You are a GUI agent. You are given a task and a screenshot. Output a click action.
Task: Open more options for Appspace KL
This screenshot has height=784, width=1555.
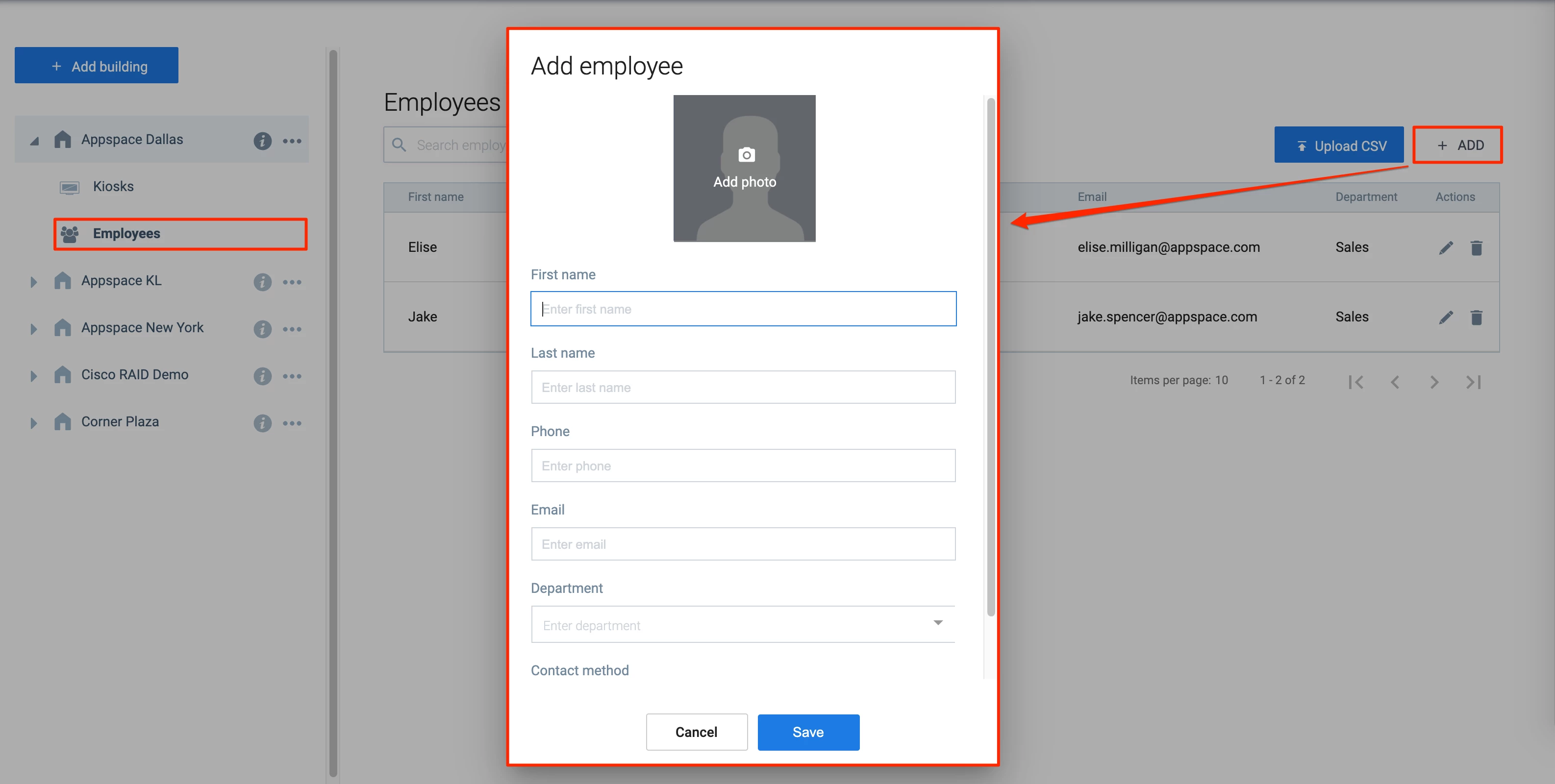[x=292, y=282]
